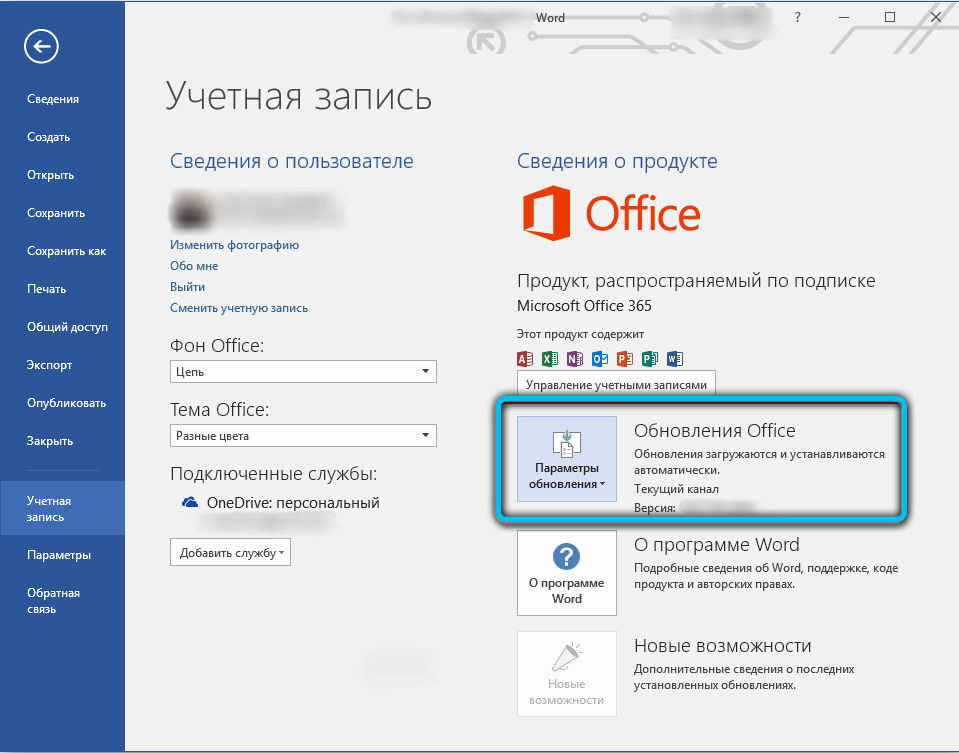The height and width of the screenshot is (753, 959).
Task: Go to Экспорт in the sidebar
Action: (49, 365)
